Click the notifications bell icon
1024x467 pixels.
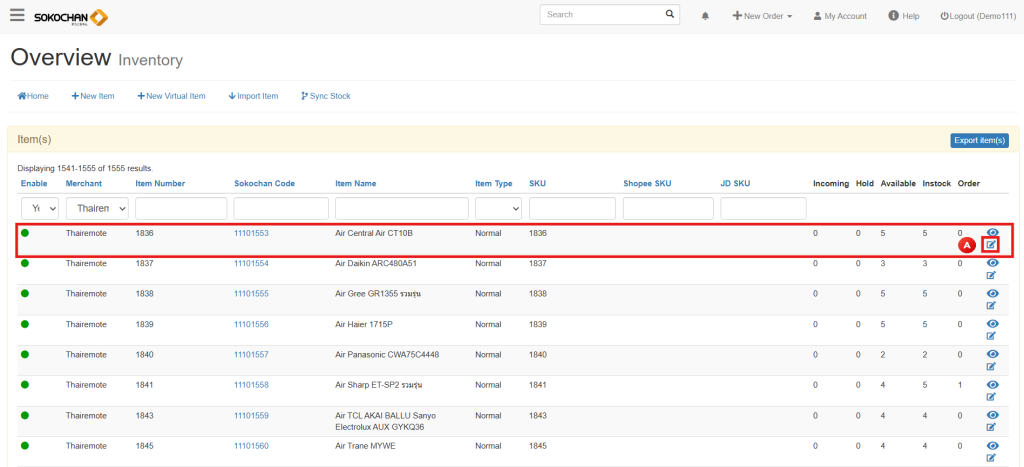[705, 16]
